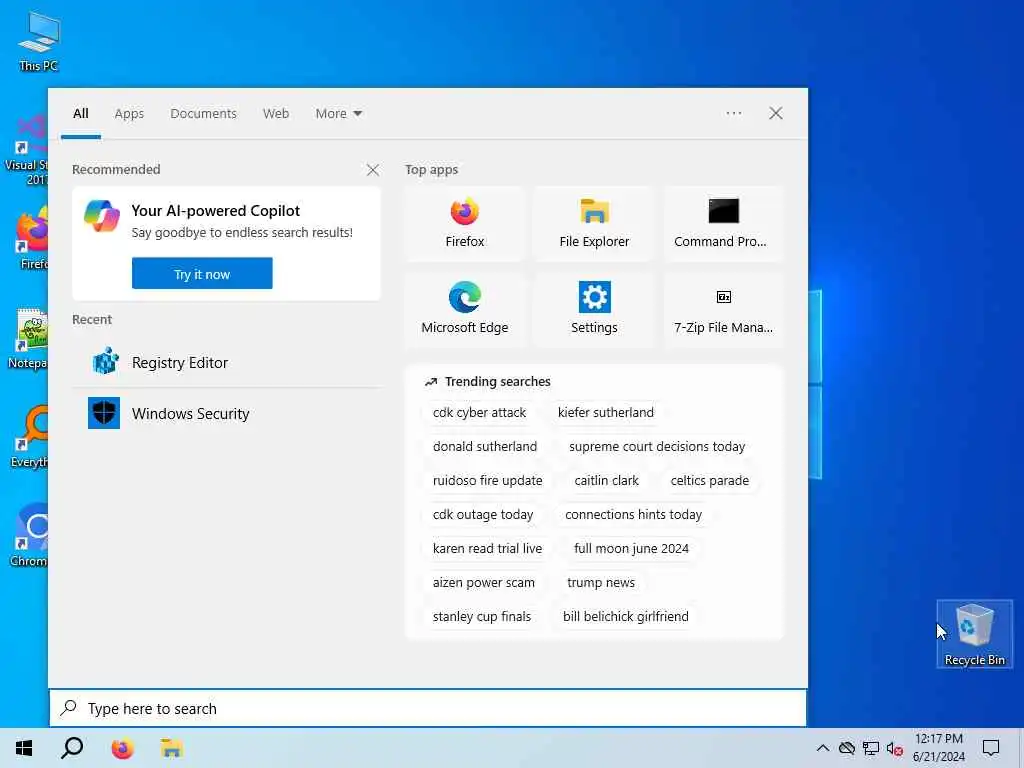Search trending 'donald sutherland'
This screenshot has height=768, width=1024.
(485, 447)
